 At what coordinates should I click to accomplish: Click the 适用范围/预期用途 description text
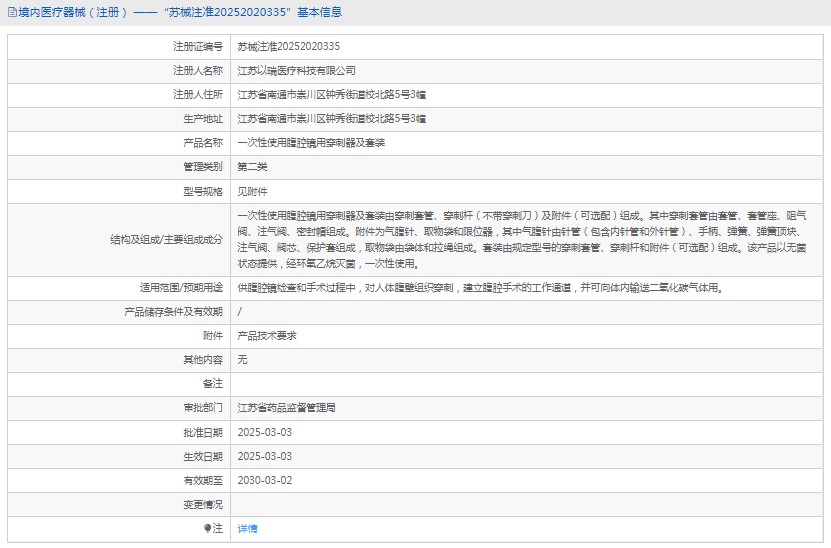[479, 288]
